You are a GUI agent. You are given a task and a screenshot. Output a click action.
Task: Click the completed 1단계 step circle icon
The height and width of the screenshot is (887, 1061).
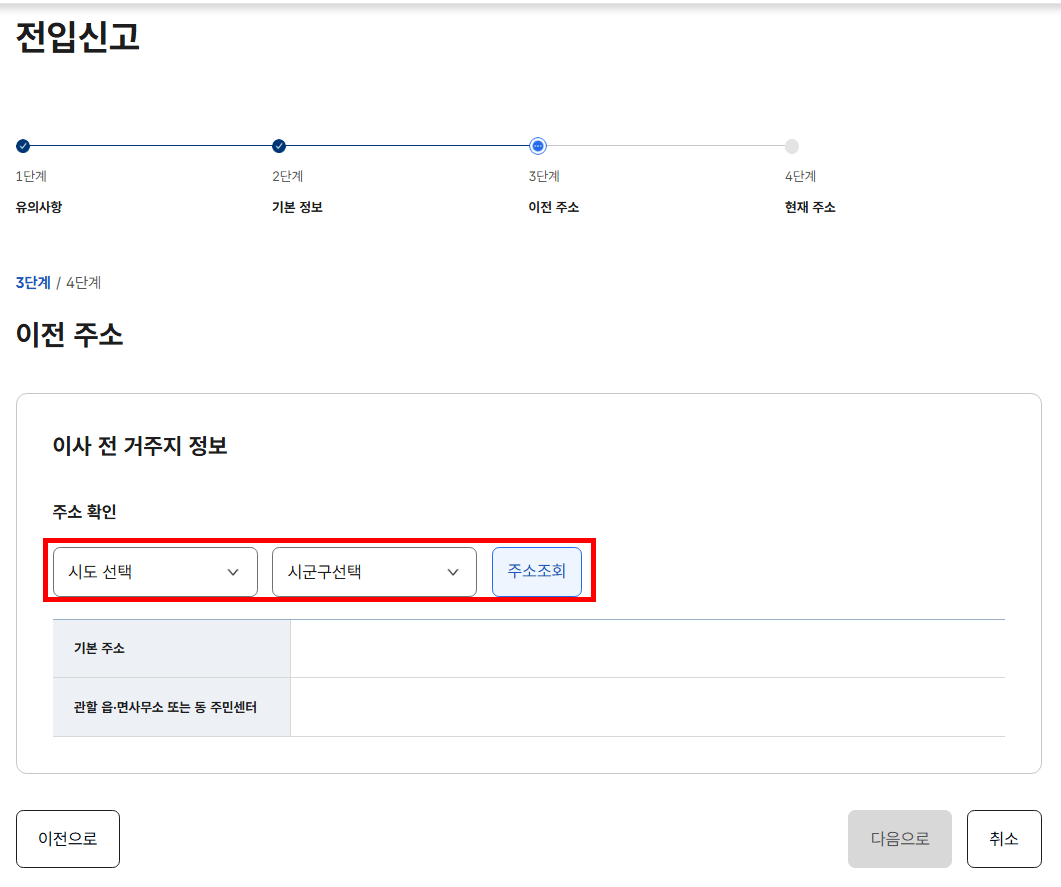pos(23,145)
